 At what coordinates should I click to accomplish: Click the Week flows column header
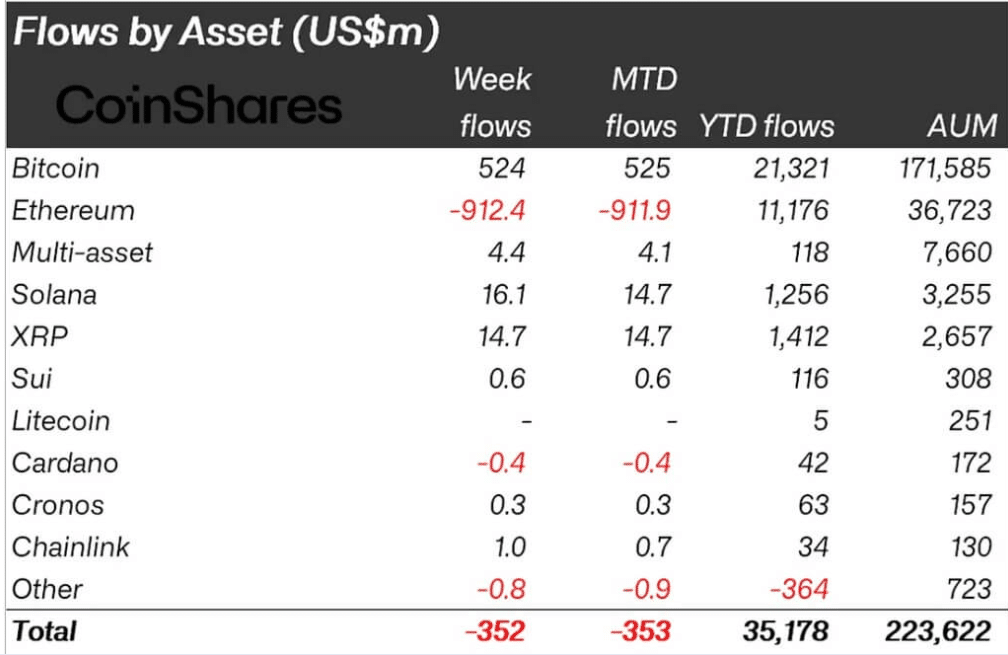click(x=492, y=102)
